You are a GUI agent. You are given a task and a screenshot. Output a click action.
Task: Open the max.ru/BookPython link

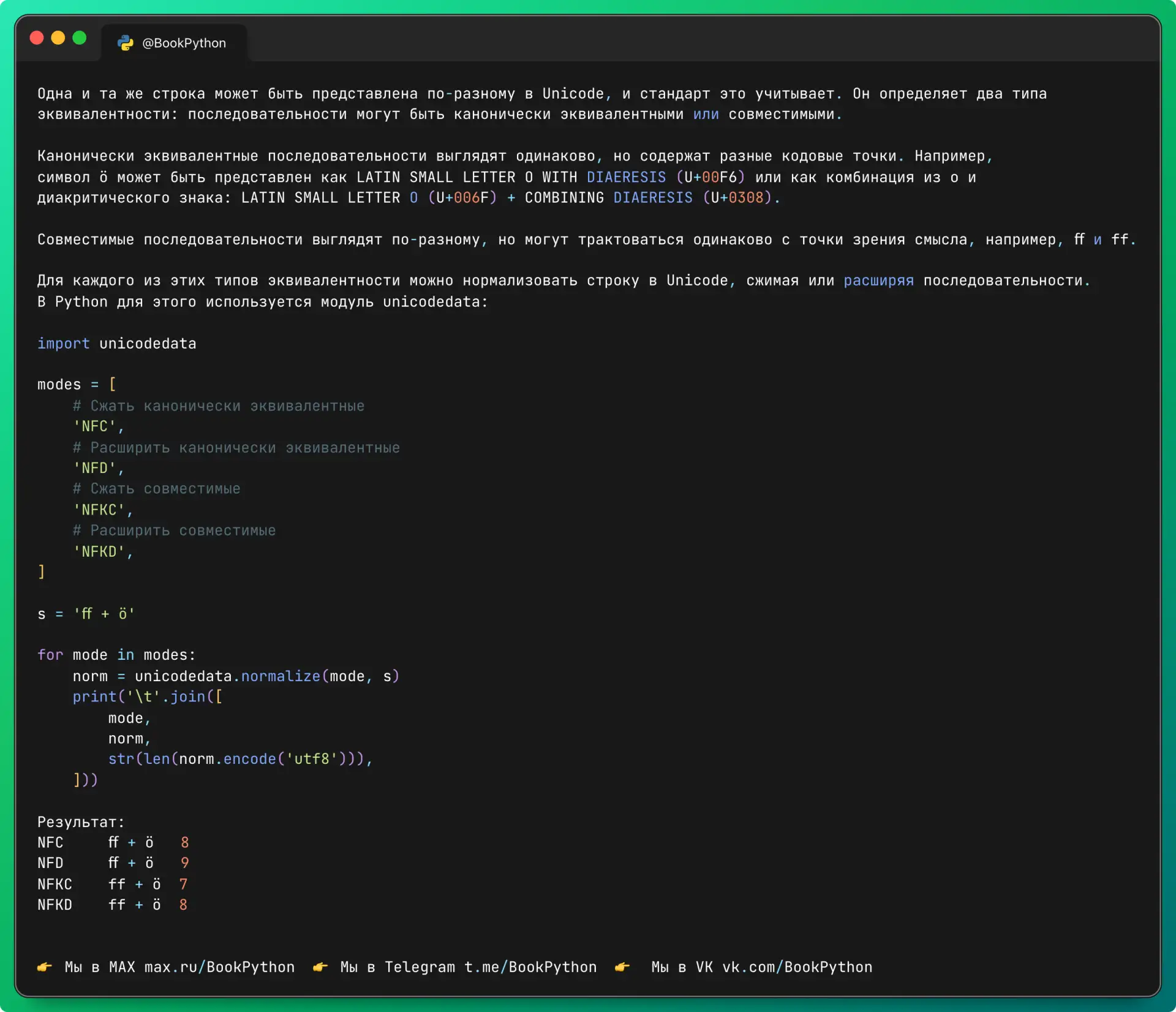[x=219, y=967]
